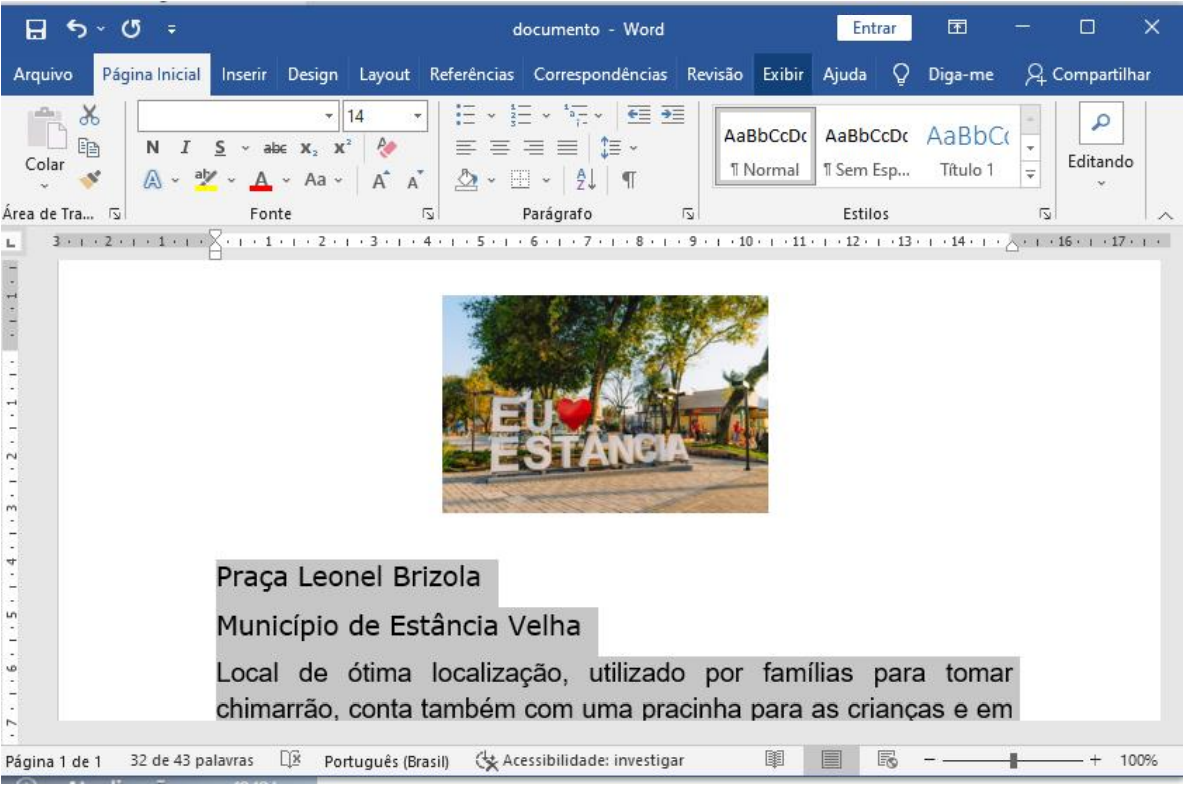Open the ribbon display options
Viewport: 1185px width, 787px height.
coord(957,28)
